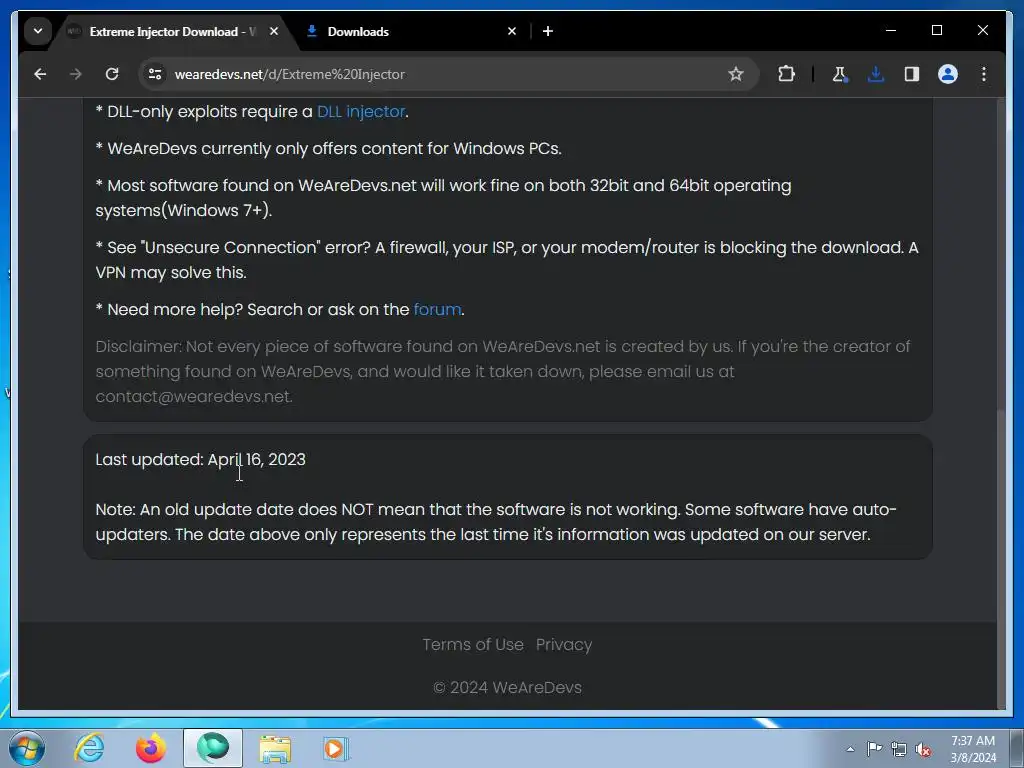
Task: Open Chrome Labs flask icon
Action: point(840,74)
